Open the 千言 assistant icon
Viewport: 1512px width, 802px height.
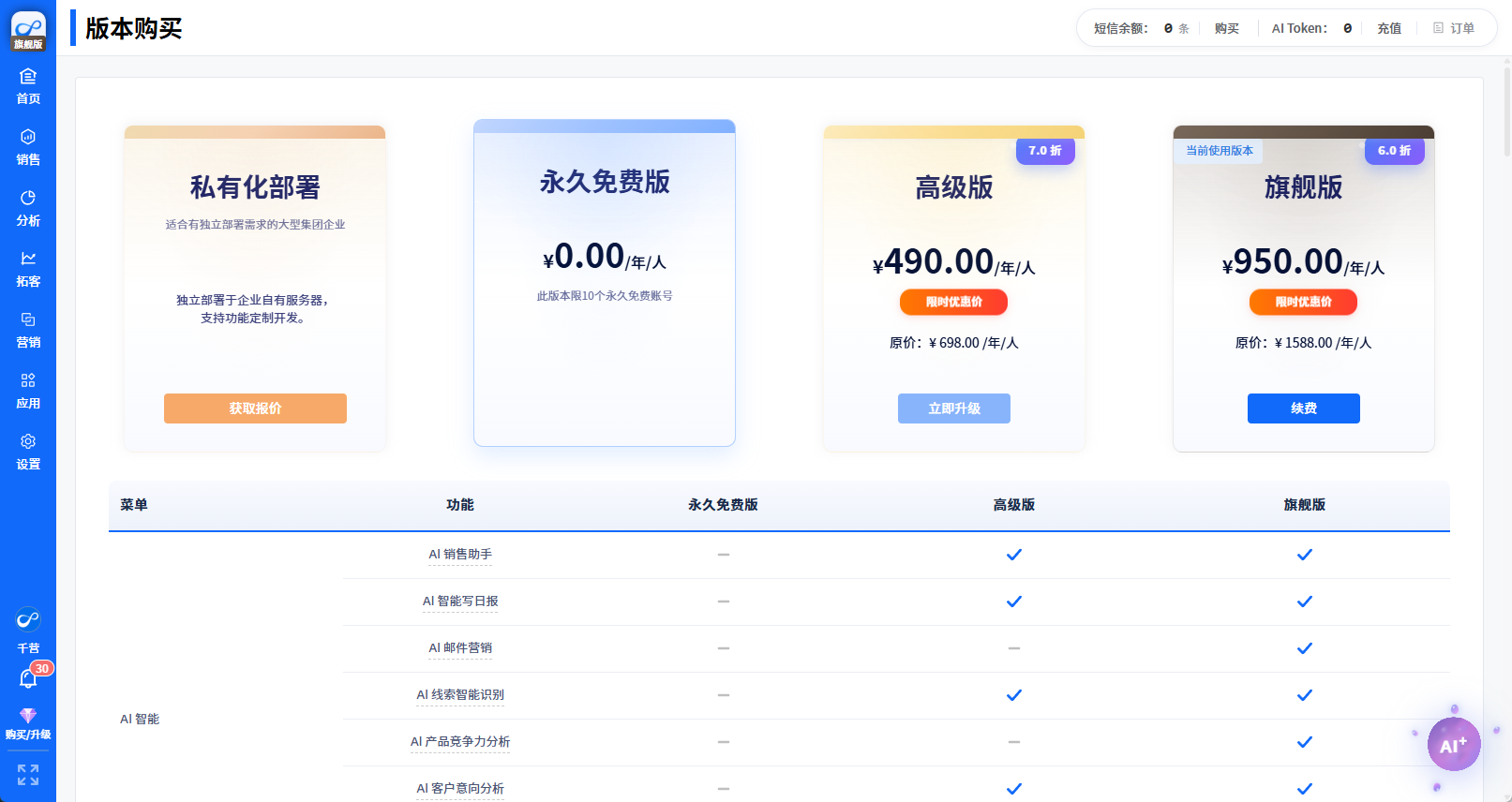28,621
